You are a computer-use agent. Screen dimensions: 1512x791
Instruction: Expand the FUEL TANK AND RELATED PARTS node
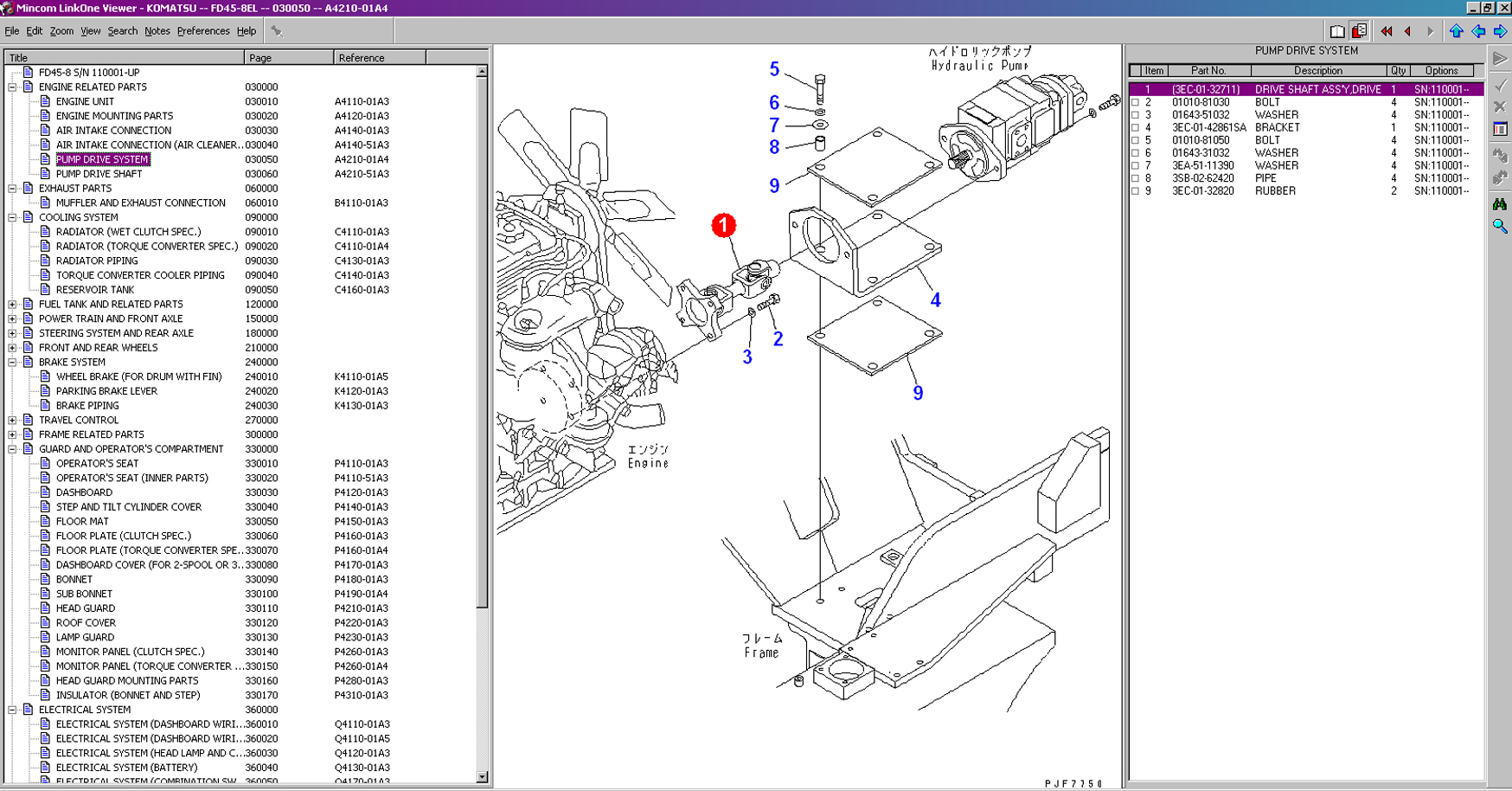pyautogui.click(x=13, y=305)
